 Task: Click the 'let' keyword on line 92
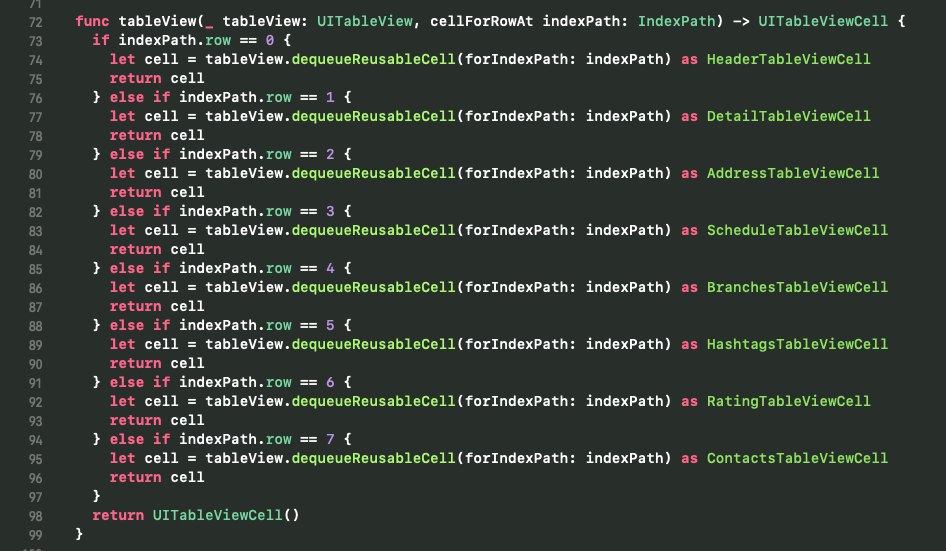pyautogui.click(x=122, y=401)
